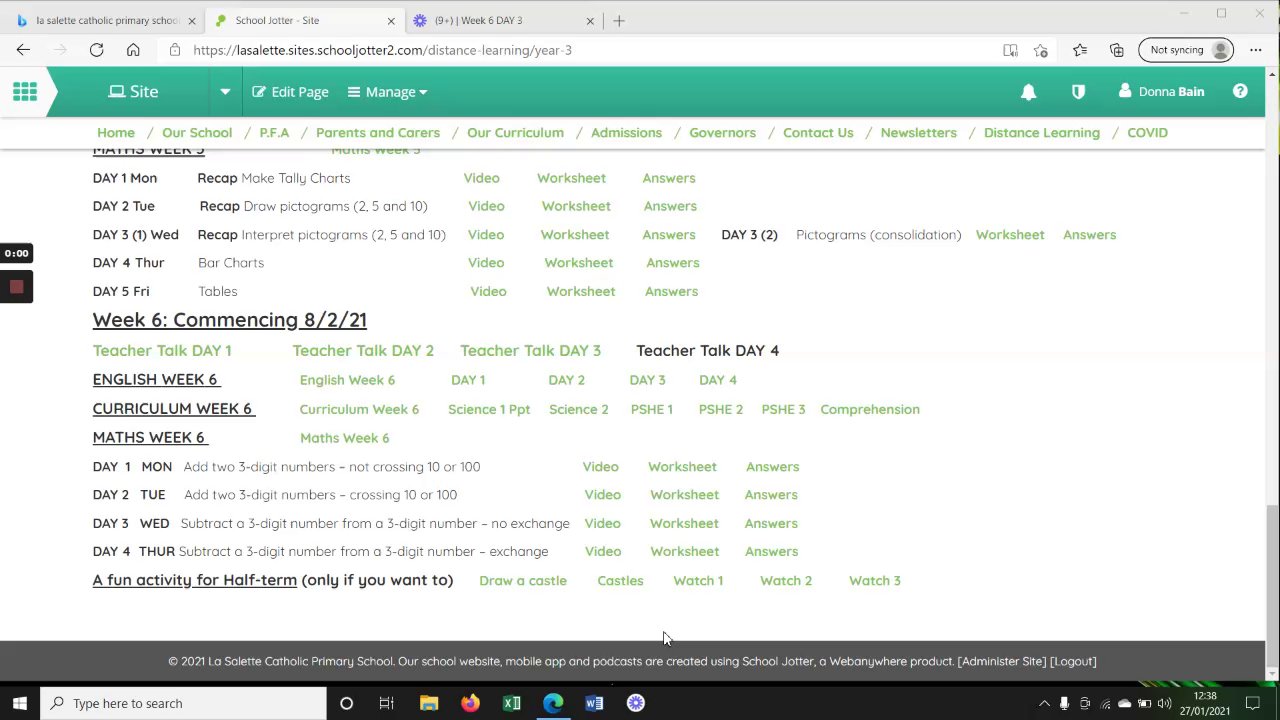Image resolution: width=1280 pixels, height=720 pixels.
Task: Open the School Jotter apps grid icon
Action: [x=25, y=92]
